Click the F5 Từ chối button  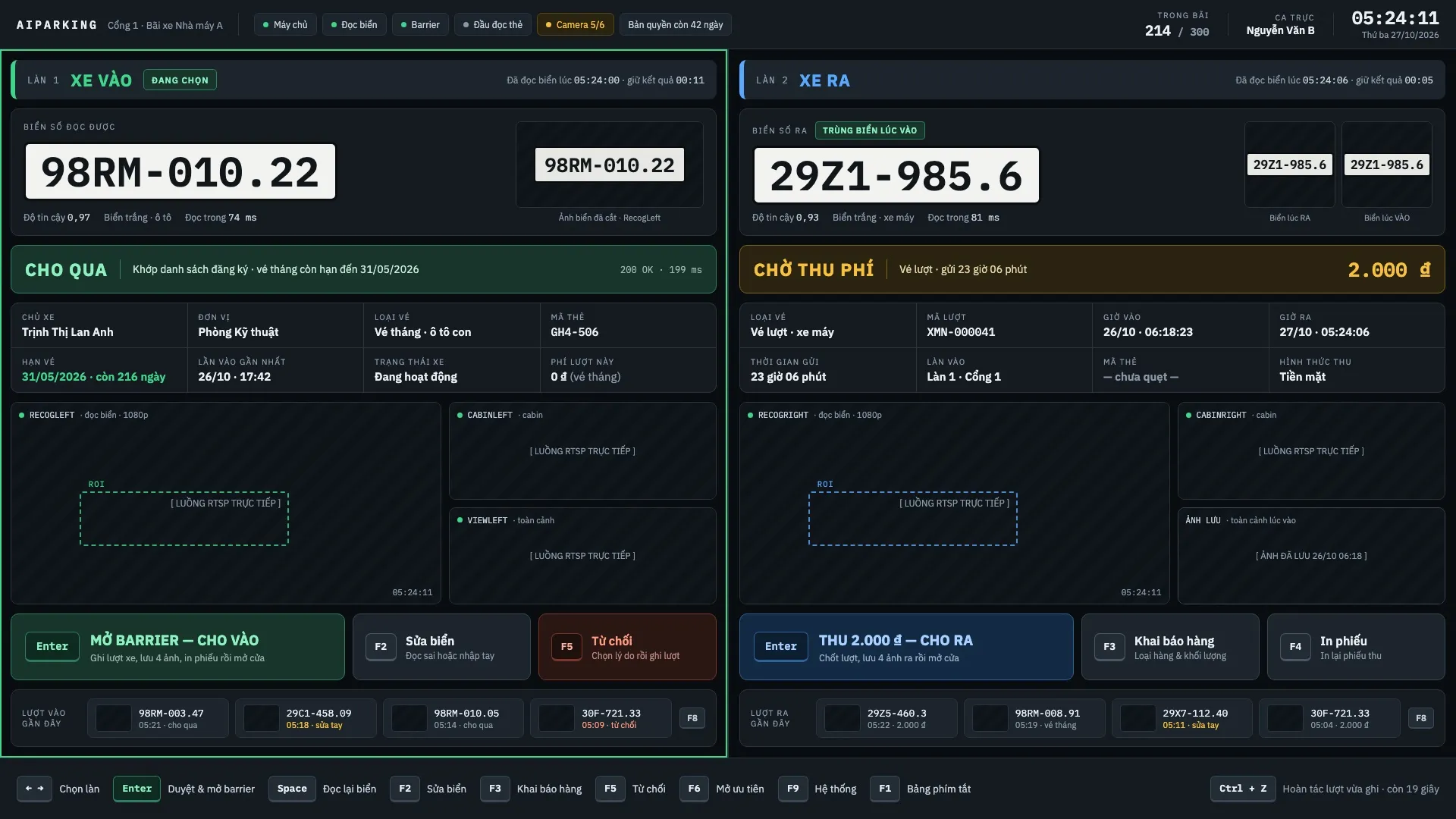tap(627, 647)
